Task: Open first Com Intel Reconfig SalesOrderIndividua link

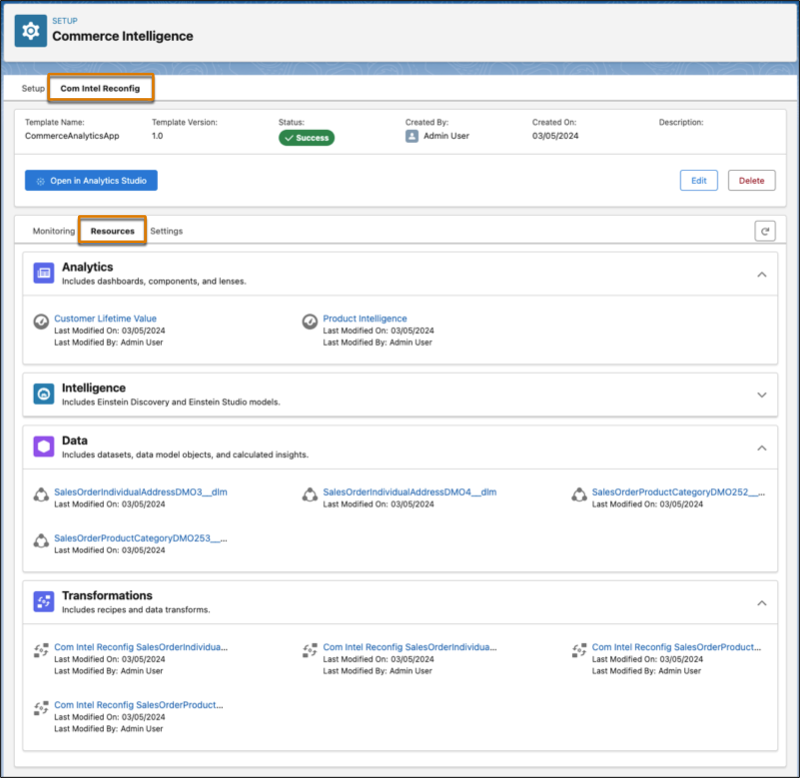Action: point(141,647)
